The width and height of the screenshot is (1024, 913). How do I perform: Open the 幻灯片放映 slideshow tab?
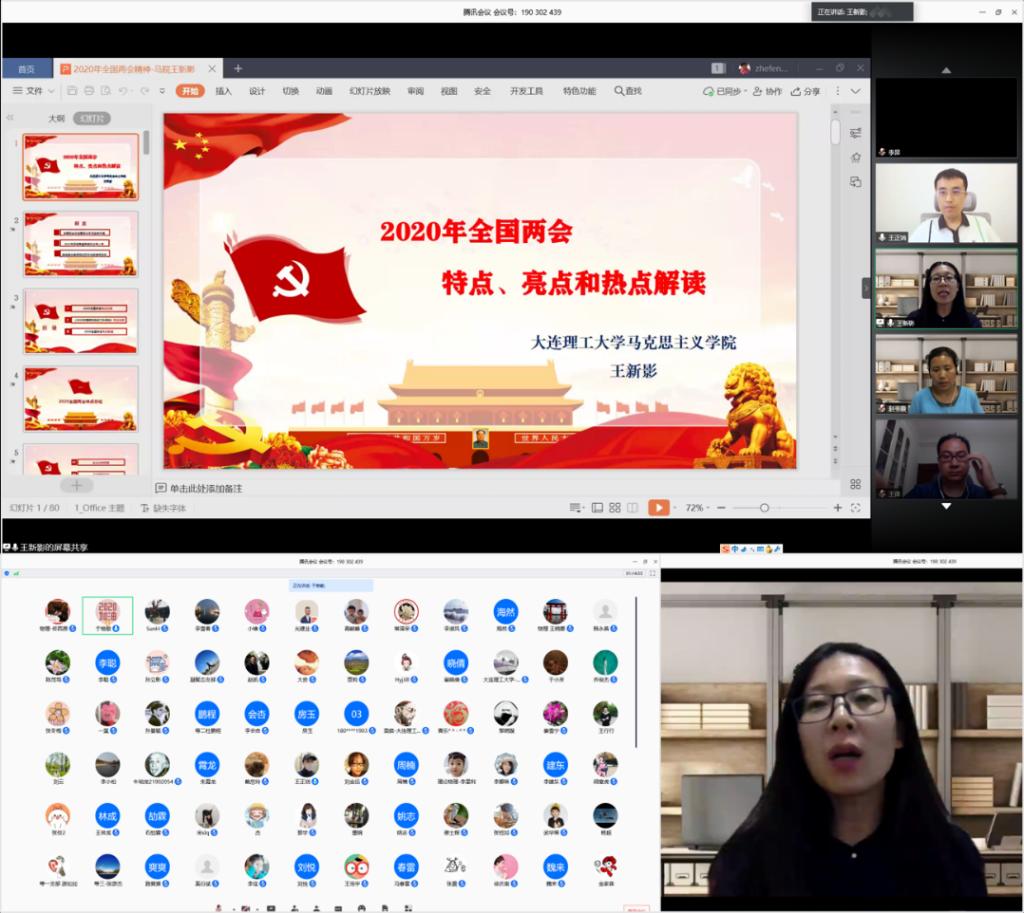coord(369,91)
